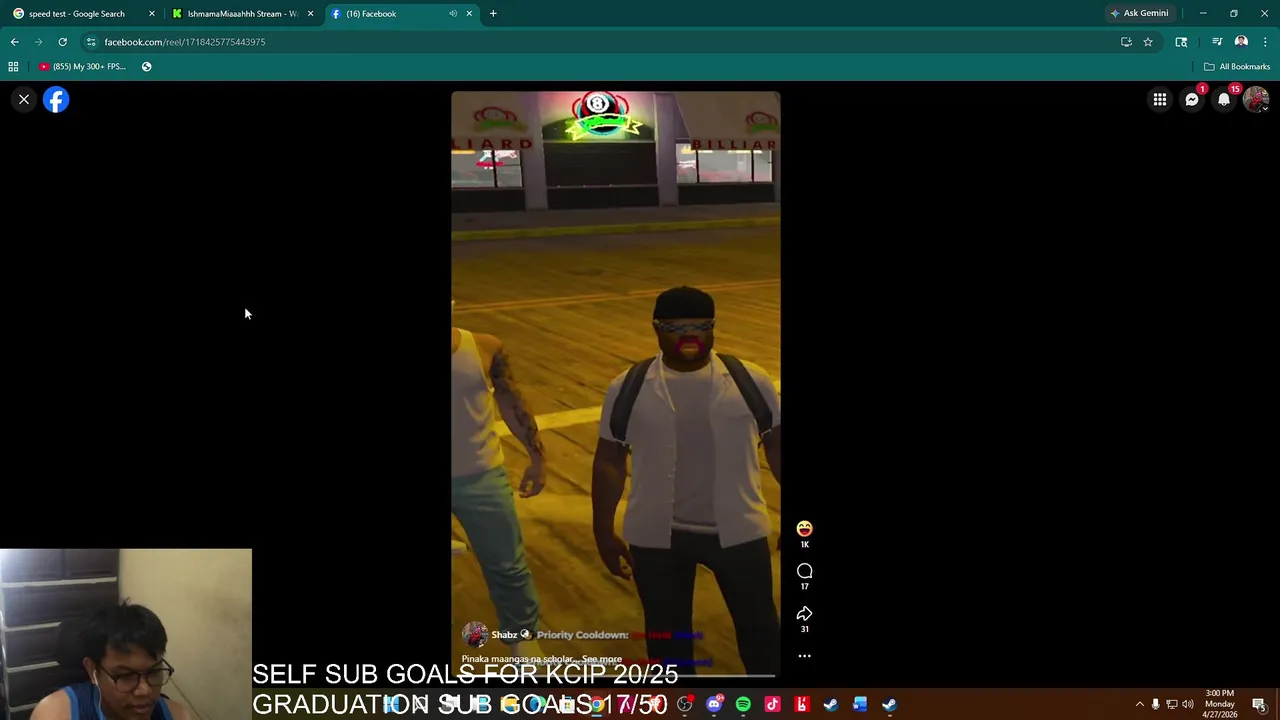Open Spotify from the taskbar

[x=743, y=705]
